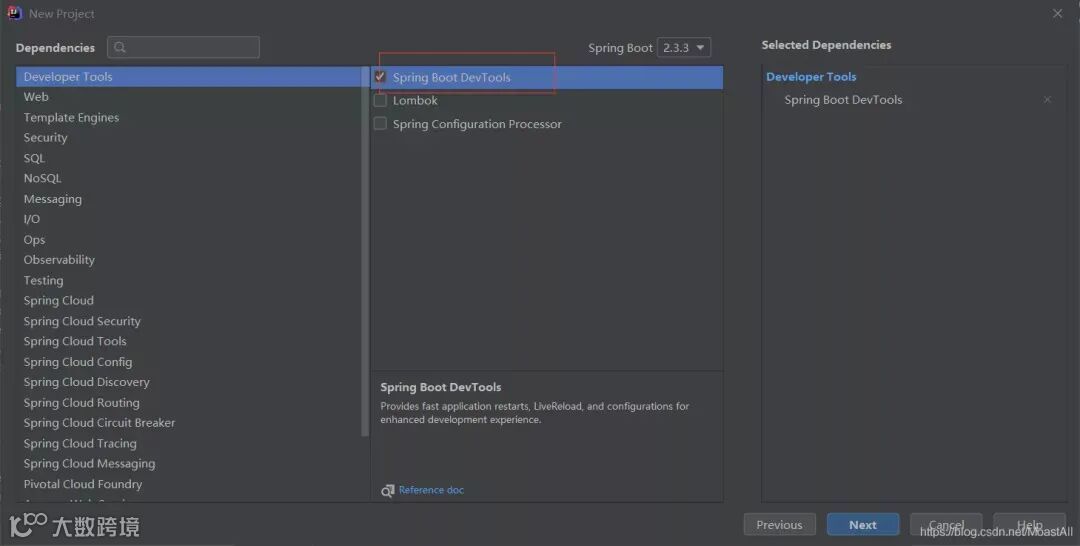Remove Spring Boot DevTools from selected dependencies
1080x546 pixels.
coord(1047,100)
